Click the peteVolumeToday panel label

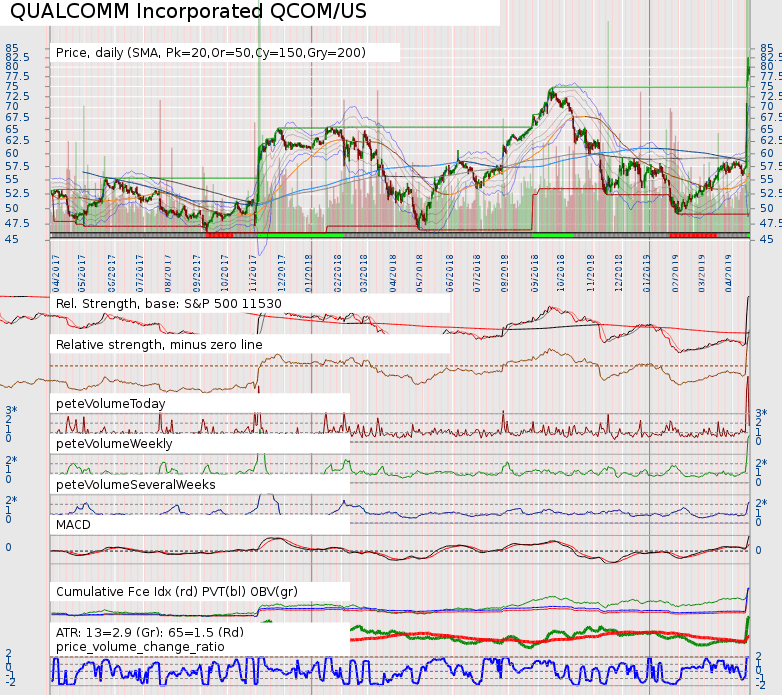point(111,404)
